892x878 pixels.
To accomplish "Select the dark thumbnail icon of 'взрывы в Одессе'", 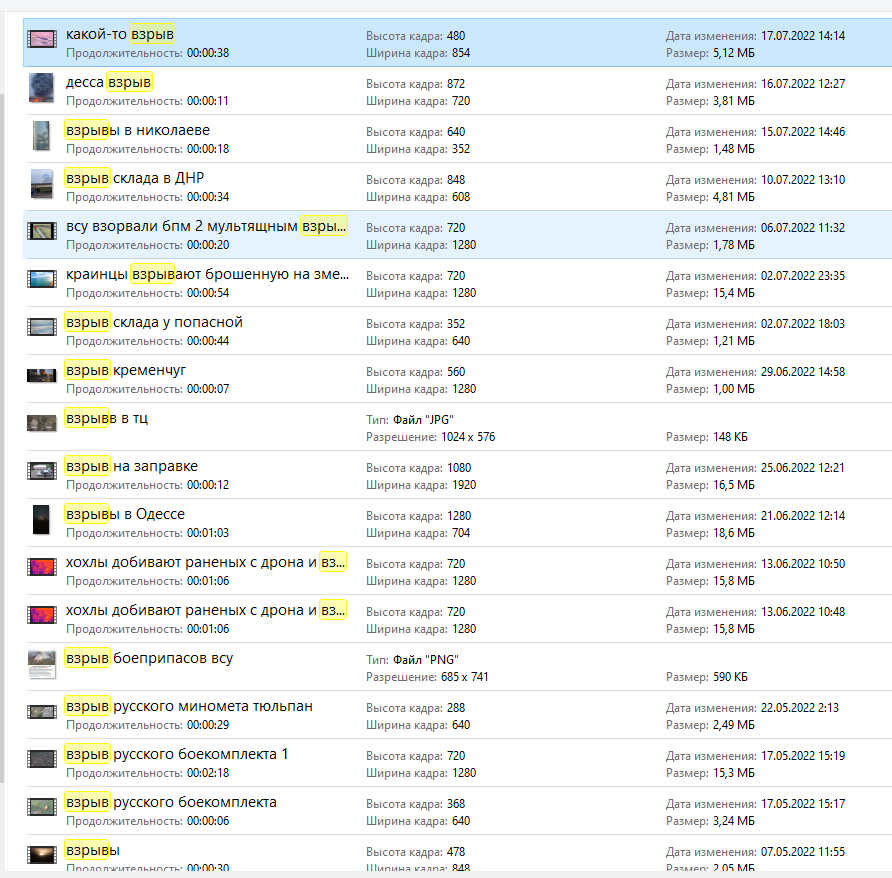I will pyautogui.click(x=41, y=520).
